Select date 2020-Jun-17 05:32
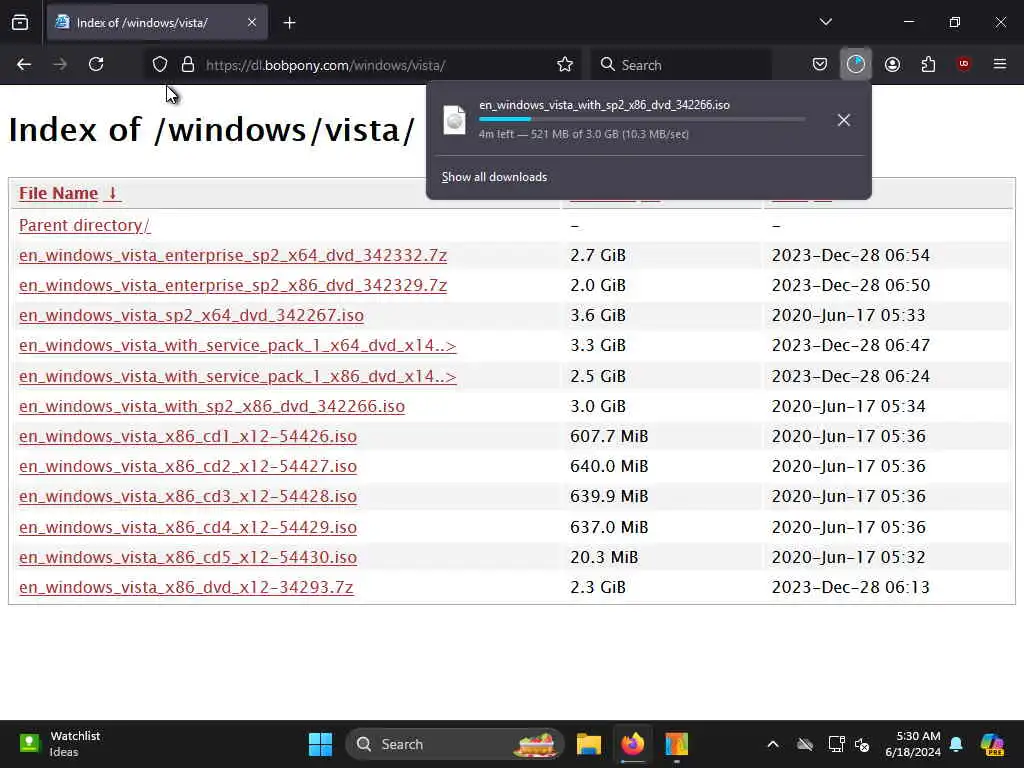This screenshot has height=768, width=1024. pos(848,557)
